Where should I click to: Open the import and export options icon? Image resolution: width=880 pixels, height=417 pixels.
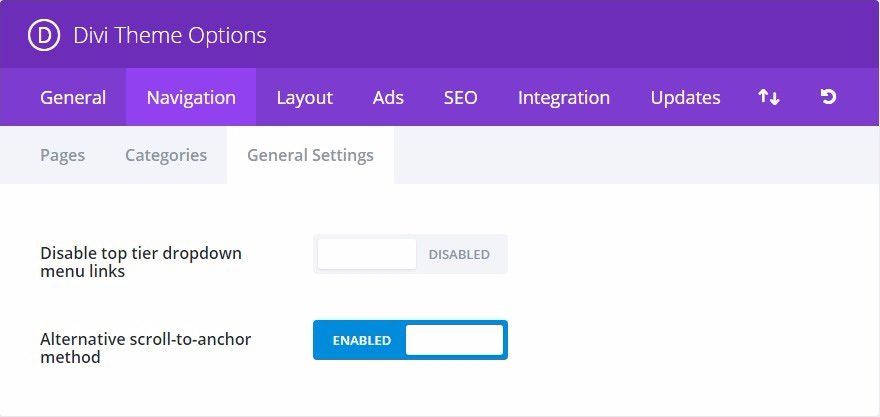pos(768,97)
